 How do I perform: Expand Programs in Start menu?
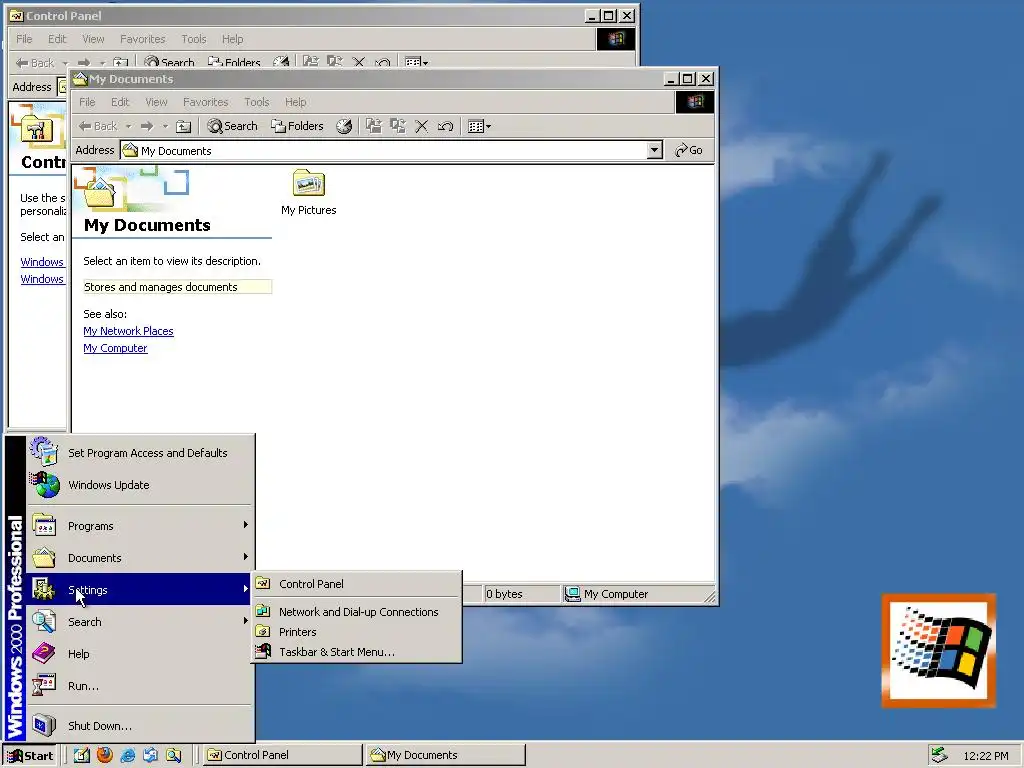(x=140, y=526)
